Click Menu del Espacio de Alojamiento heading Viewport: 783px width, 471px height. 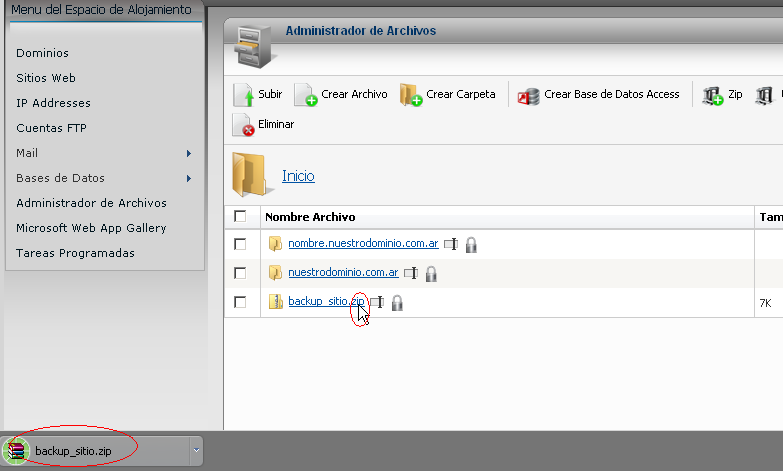(101, 9)
